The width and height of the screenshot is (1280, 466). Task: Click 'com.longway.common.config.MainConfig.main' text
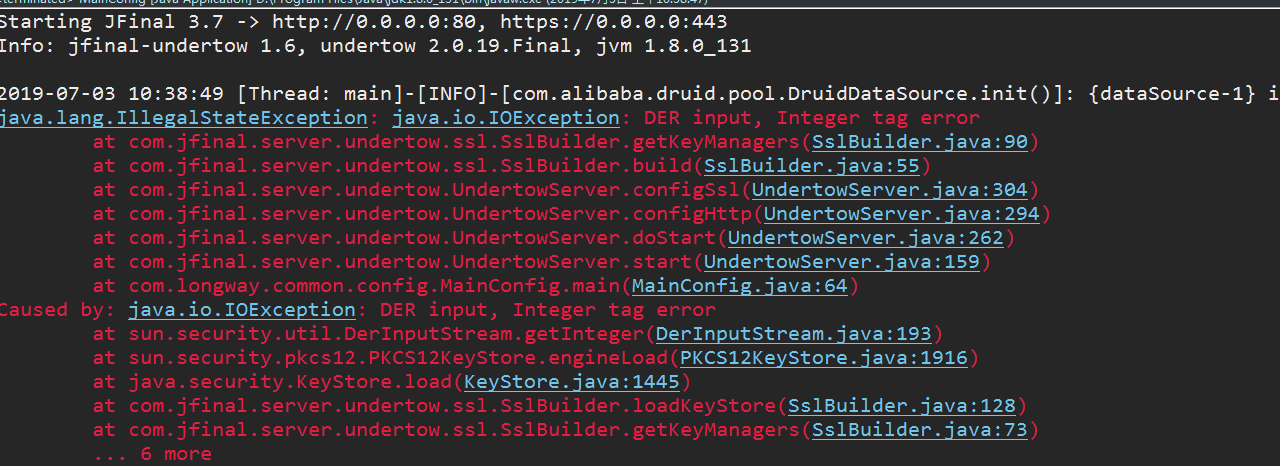click(x=374, y=286)
